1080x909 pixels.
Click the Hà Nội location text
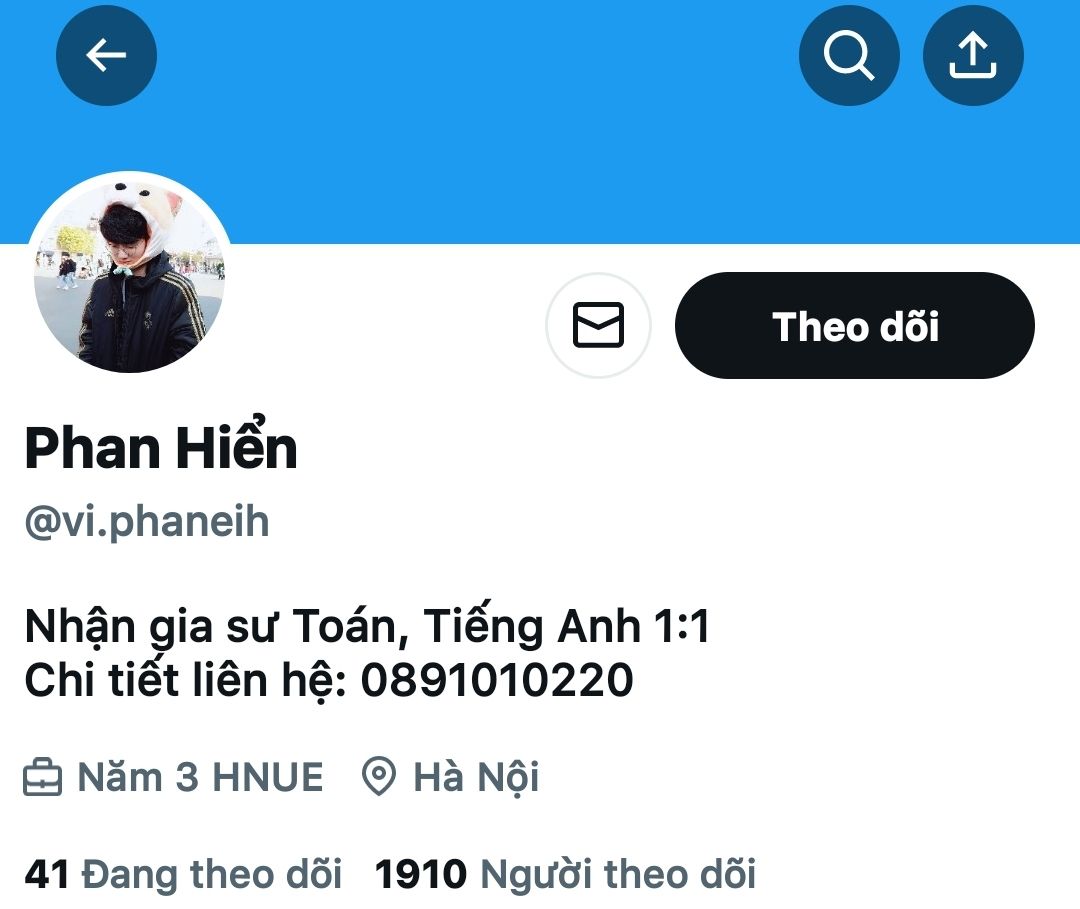point(476,777)
